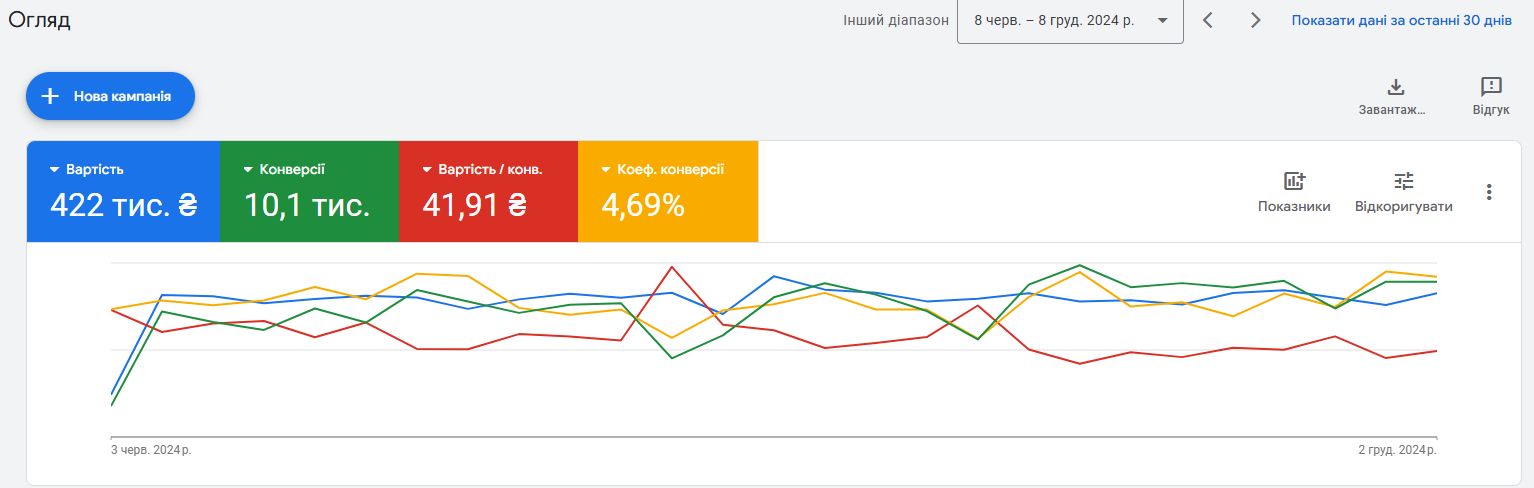Expand the Конверсії metric dropdown arrow
This screenshot has height=488, width=1534.
(x=248, y=170)
